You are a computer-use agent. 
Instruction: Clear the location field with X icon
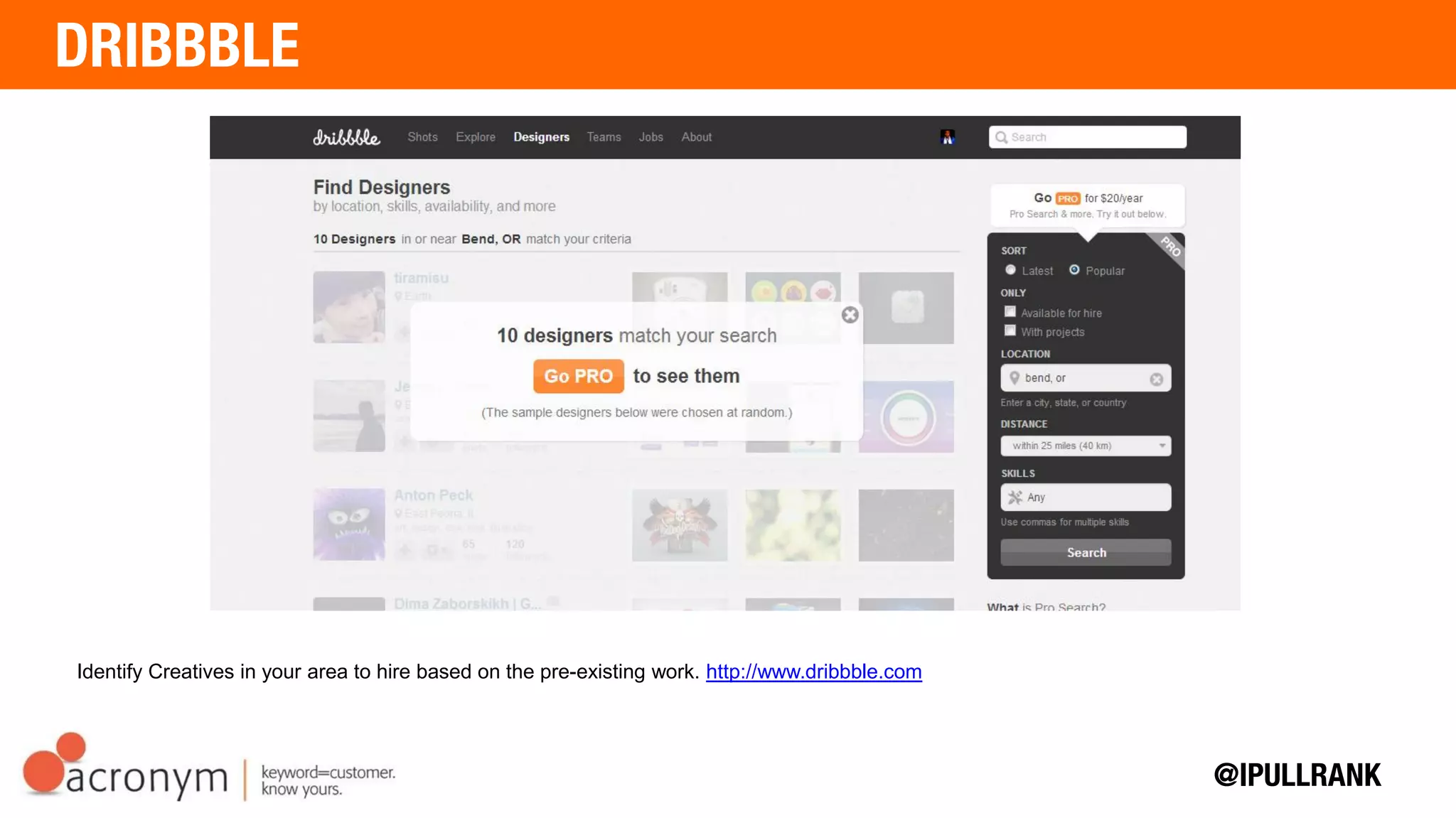(1156, 379)
